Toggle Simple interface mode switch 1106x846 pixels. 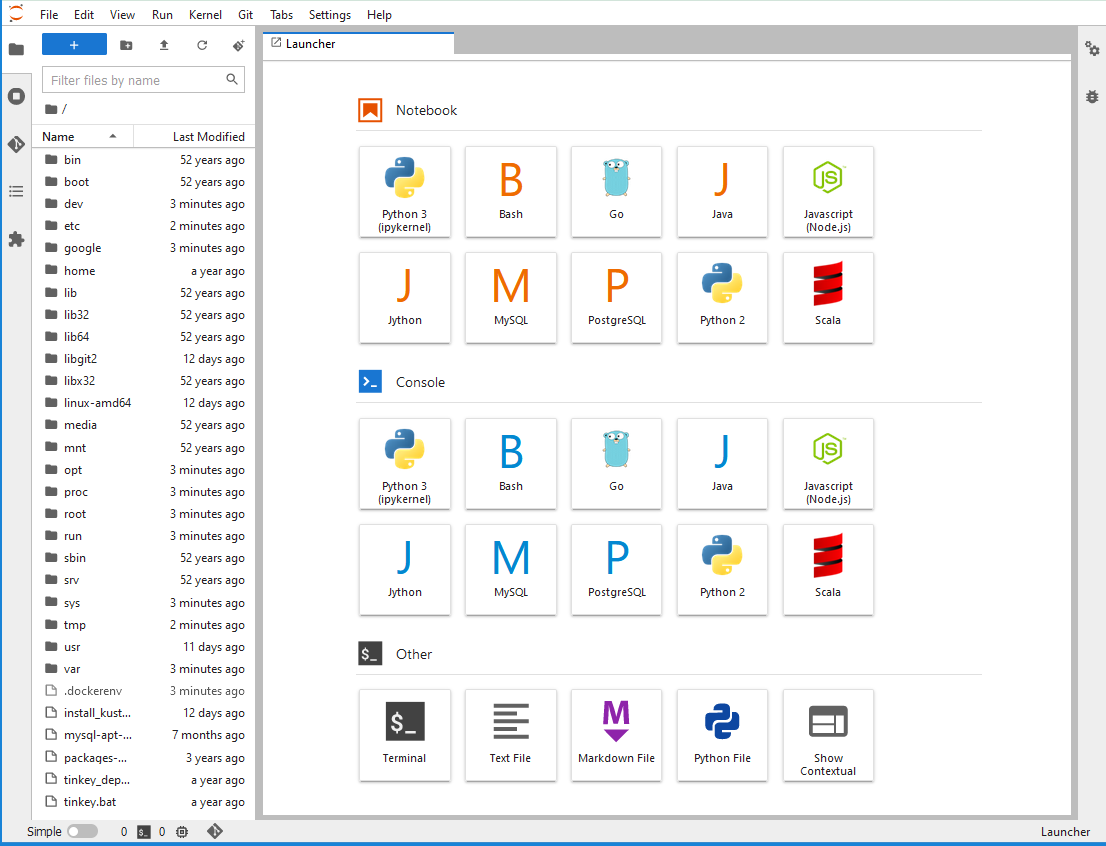(x=83, y=831)
